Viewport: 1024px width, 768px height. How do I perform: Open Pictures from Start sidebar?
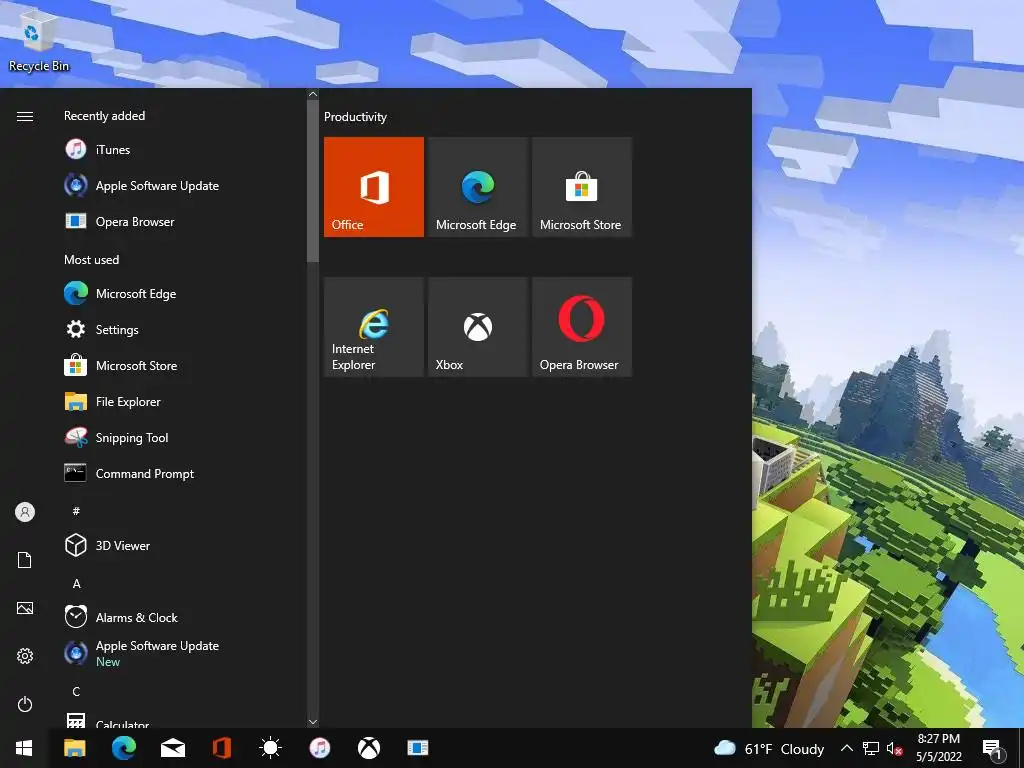[x=25, y=608]
